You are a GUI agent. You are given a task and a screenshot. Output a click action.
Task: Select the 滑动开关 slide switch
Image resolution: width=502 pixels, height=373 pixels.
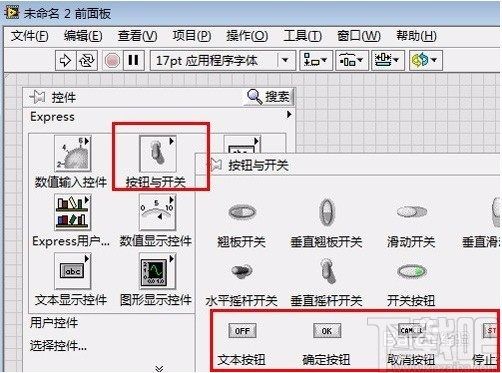pos(412,211)
